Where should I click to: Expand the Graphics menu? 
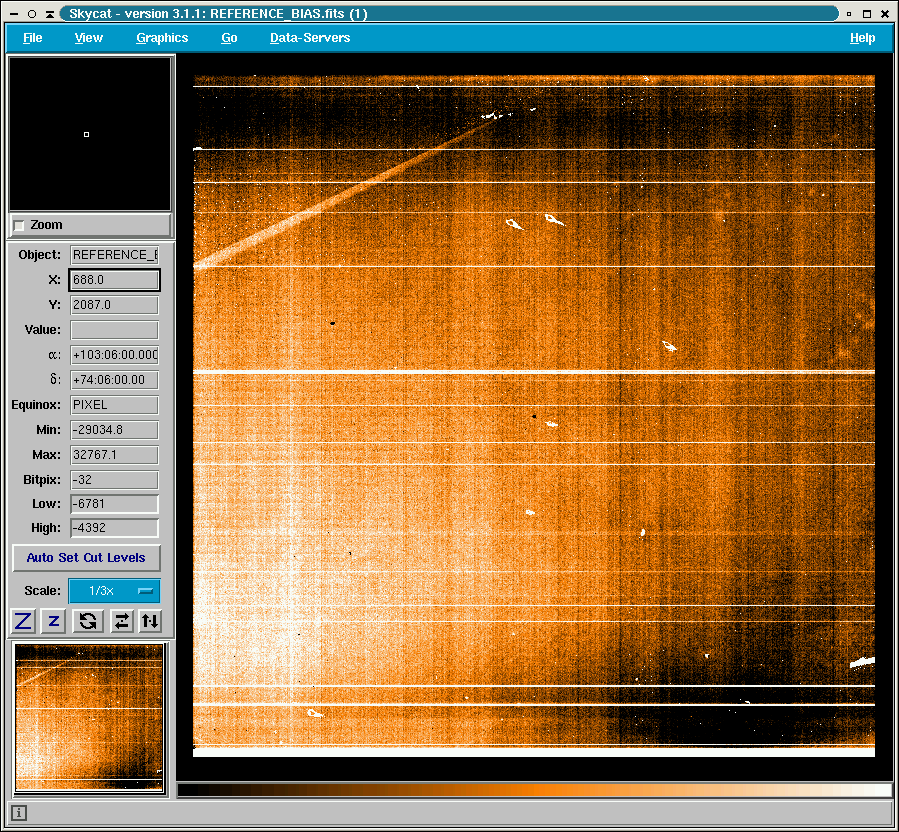[162, 38]
